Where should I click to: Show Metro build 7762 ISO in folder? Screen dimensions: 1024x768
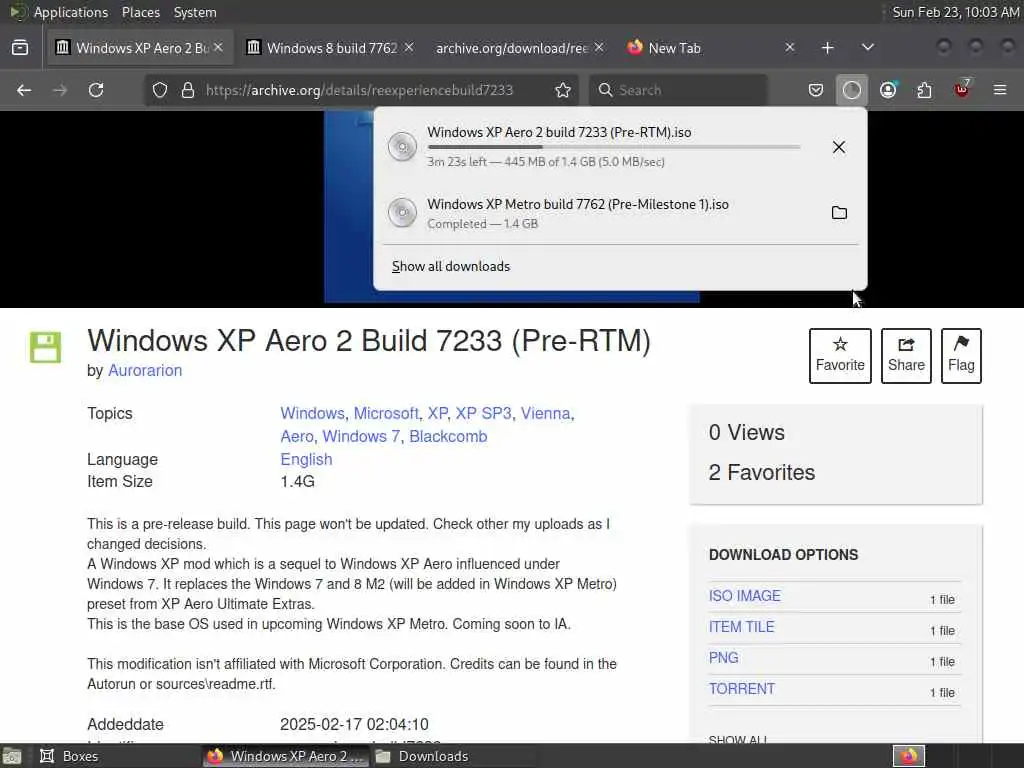[839, 213]
